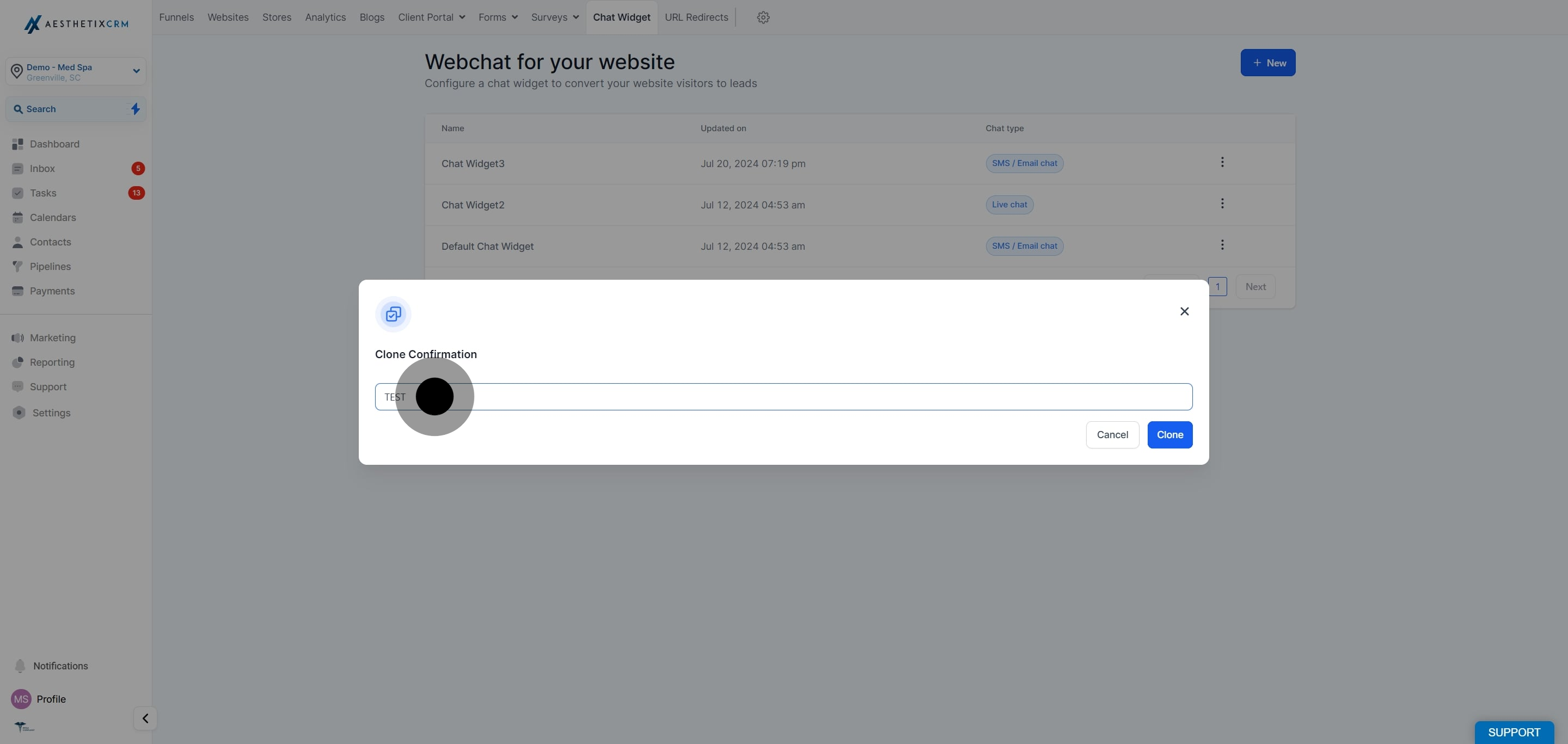
Task: Select the Chat Widget tab
Action: pyautogui.click(x=621, y=17)
